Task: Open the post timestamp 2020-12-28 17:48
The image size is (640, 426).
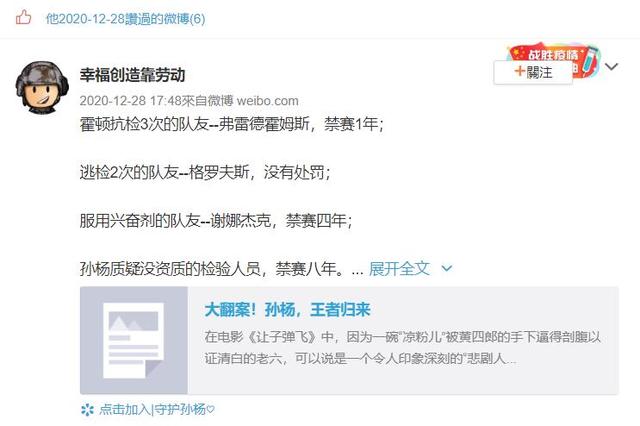Action: coord(130,100)
